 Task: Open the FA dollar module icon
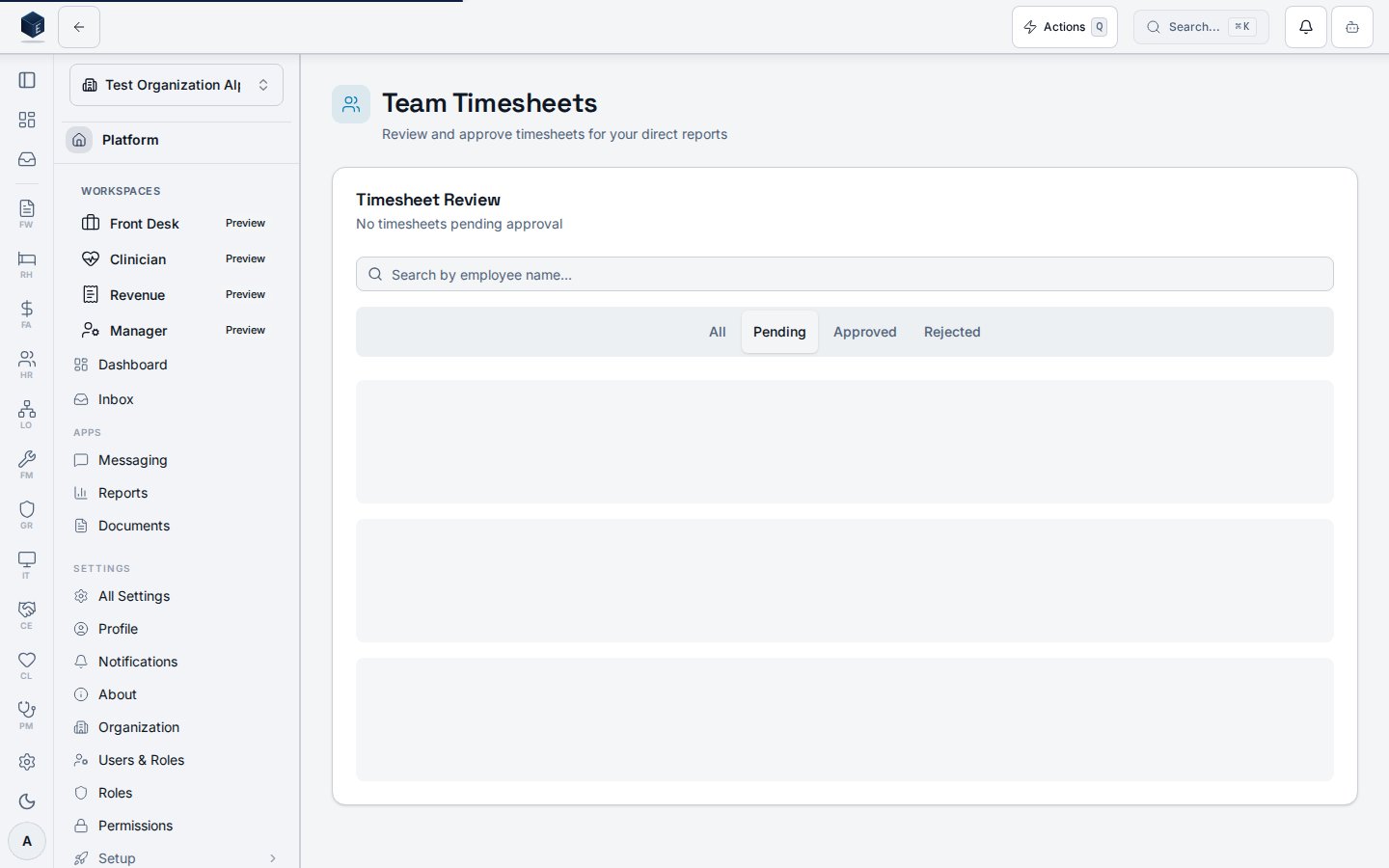click(x=27, y=313)
